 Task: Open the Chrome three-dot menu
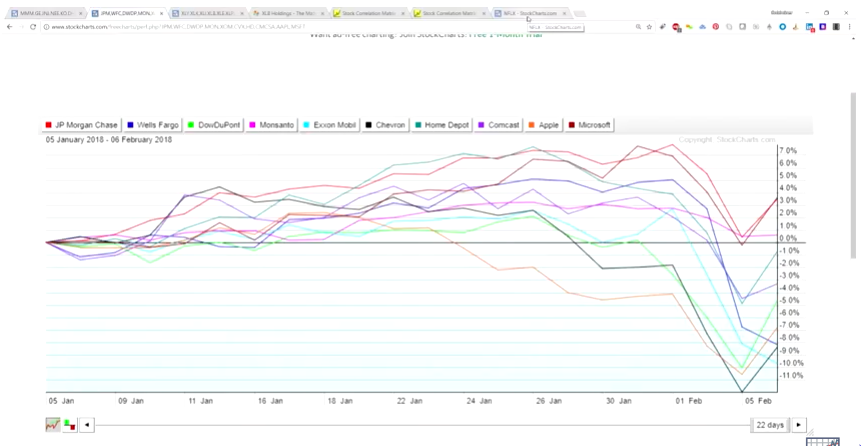coord(848,27)
